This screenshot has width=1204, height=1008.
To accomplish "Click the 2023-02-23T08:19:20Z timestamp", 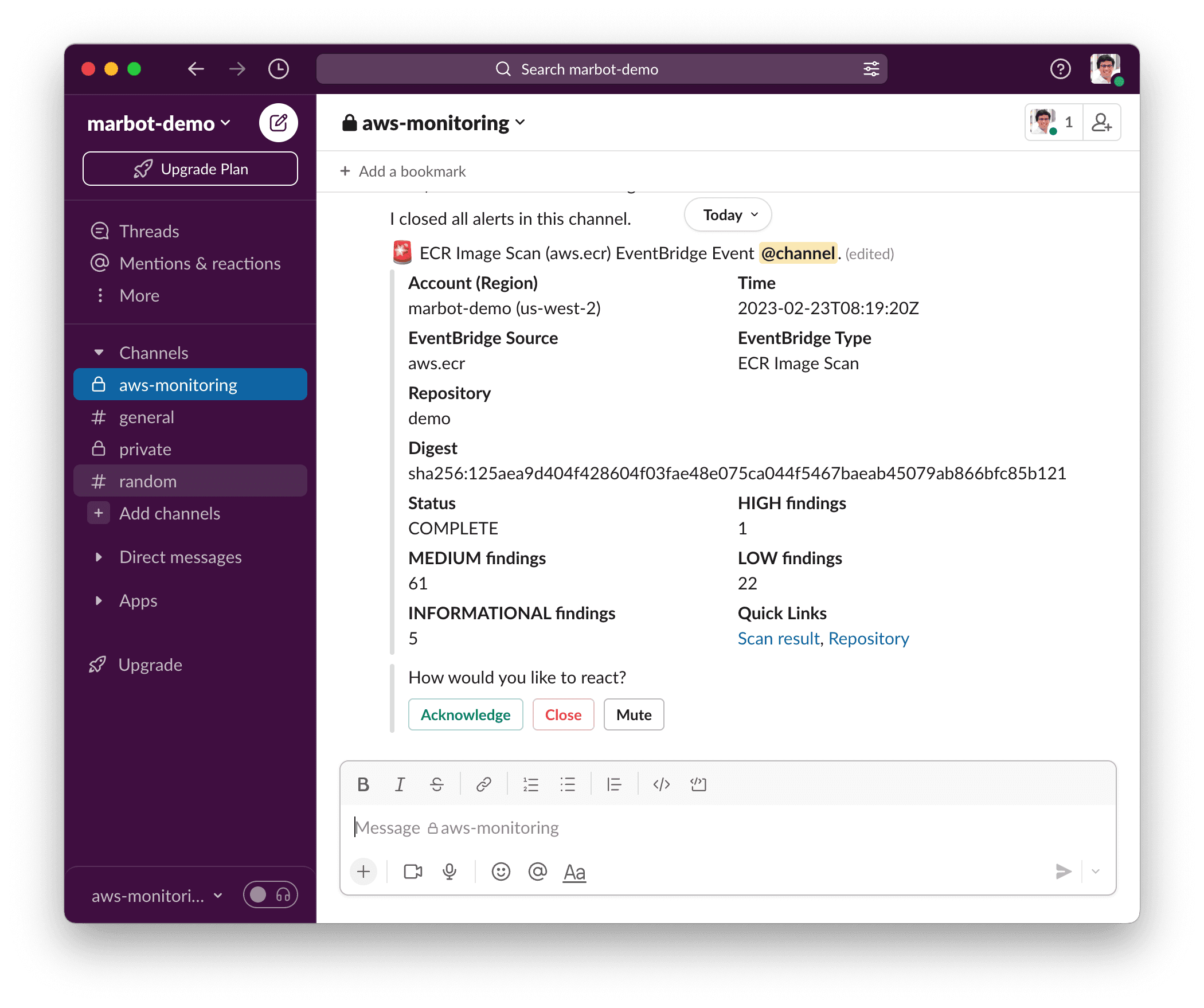I will coord(828,308).
